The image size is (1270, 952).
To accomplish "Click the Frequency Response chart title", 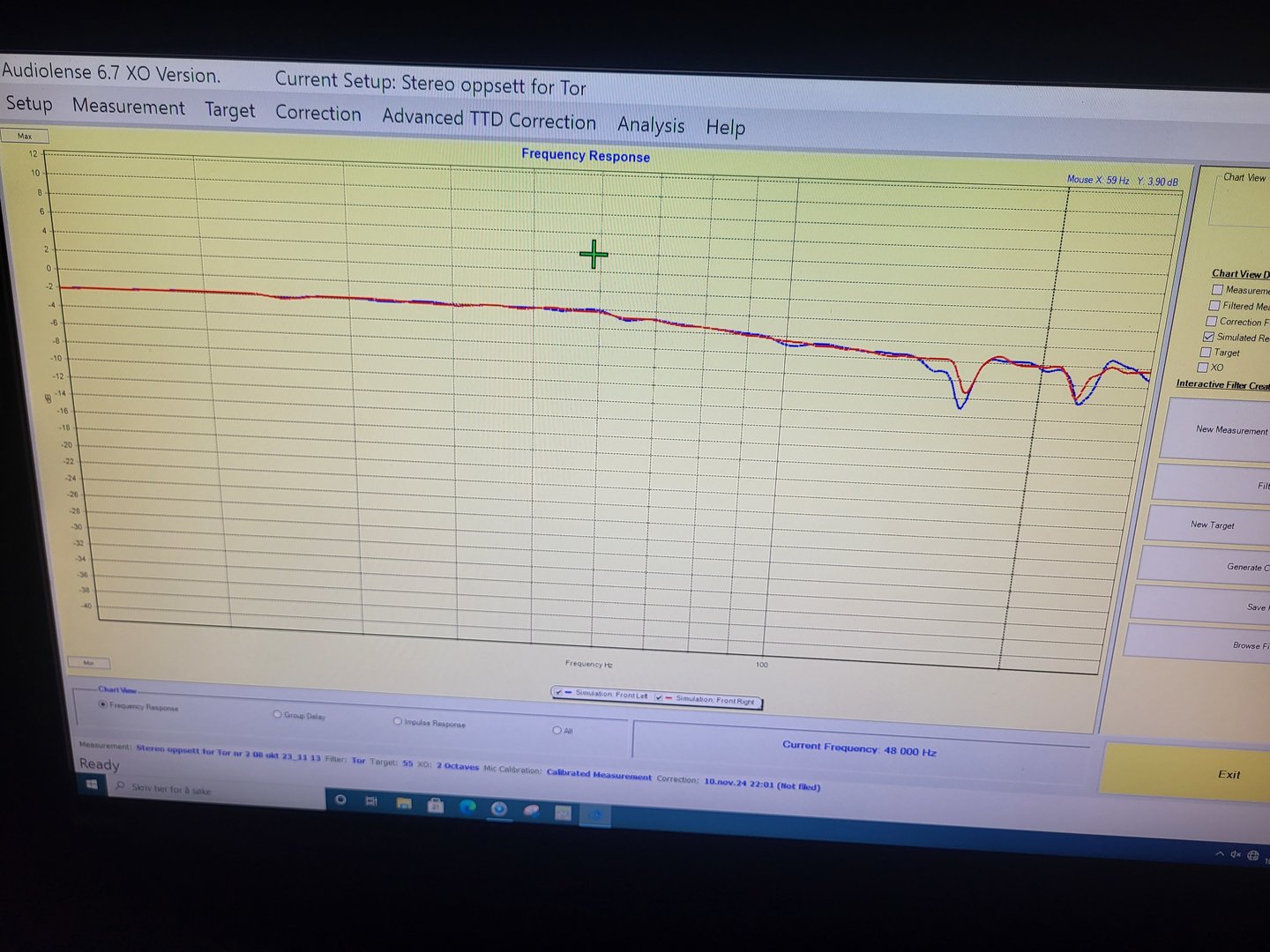I will tap(586, 156).
